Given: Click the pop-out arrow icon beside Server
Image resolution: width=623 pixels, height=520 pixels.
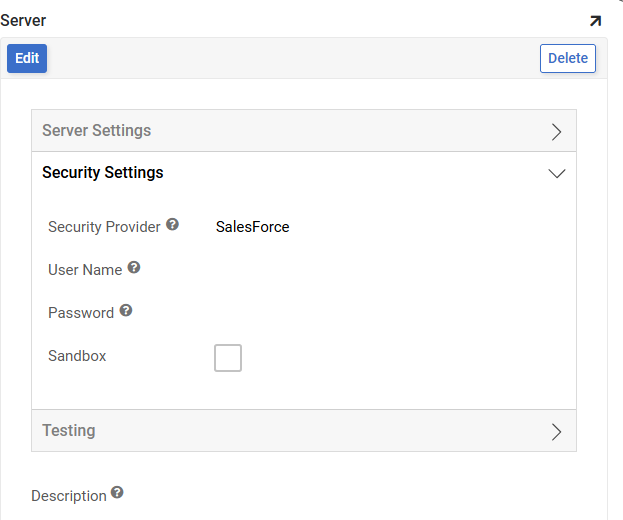Looking at the screenshot, I should pos(596,21).
